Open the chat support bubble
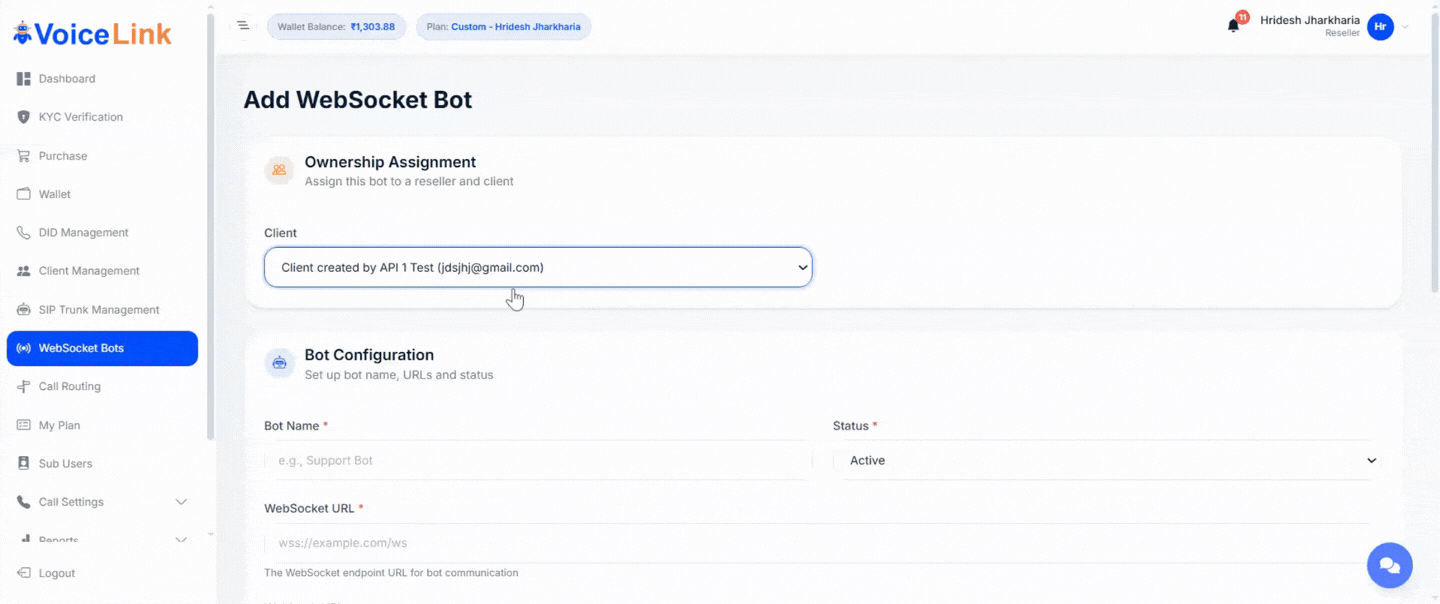The height and width of the screenshot is (604, 1440). tap(1390, 566)
